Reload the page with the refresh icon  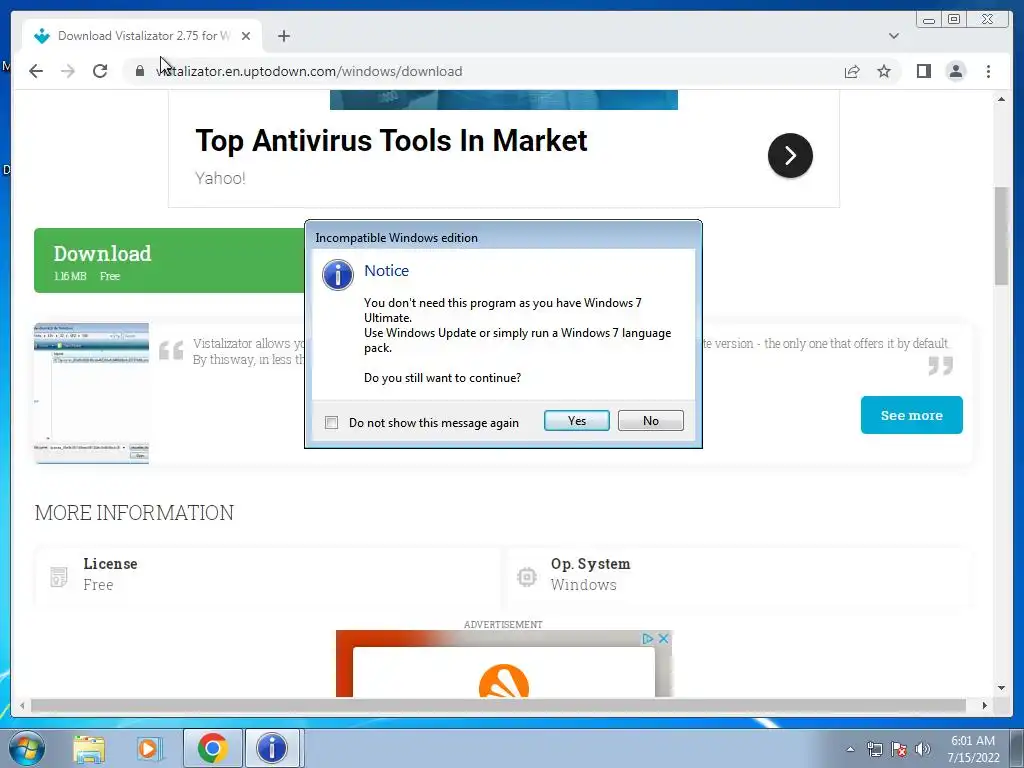(x=100, y=71)
